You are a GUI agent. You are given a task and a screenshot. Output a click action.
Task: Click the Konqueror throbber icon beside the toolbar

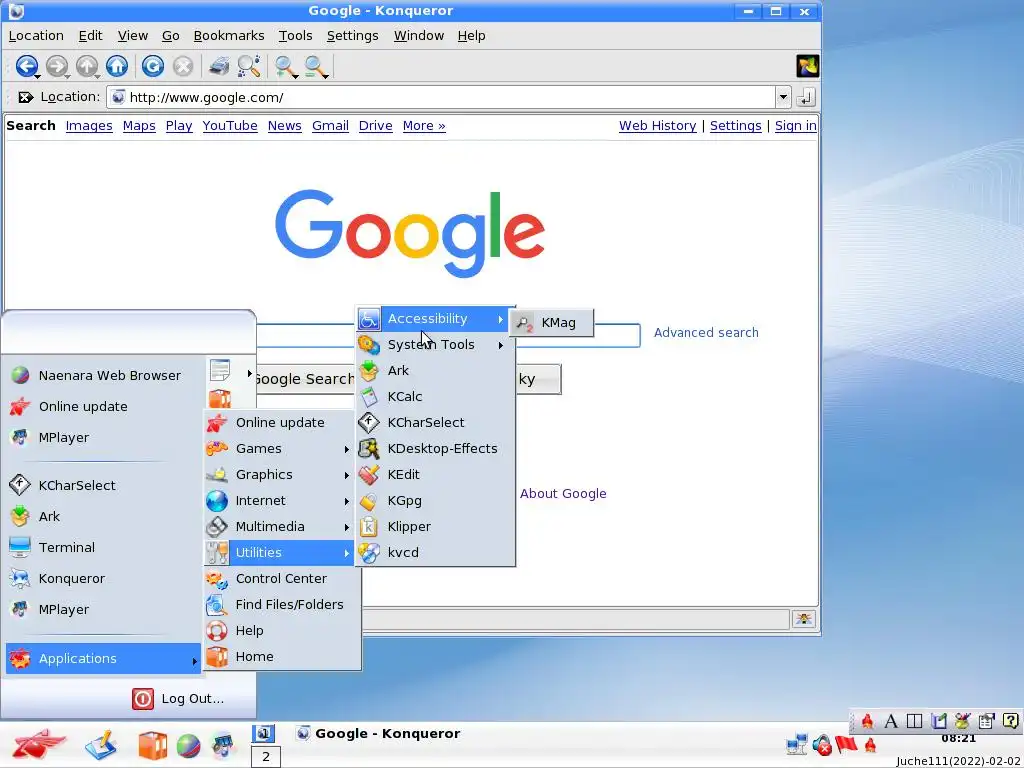(807, 66)
